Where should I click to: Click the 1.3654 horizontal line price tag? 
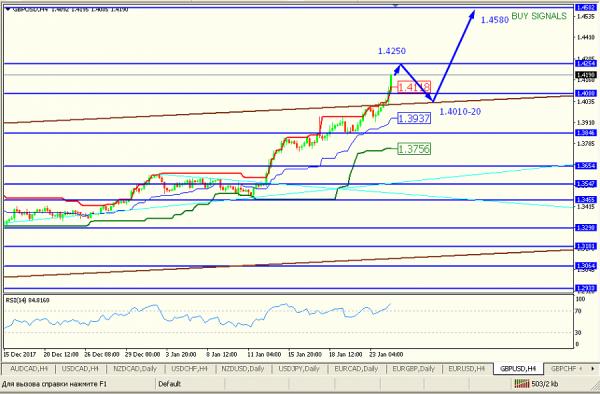pos(585,166)
